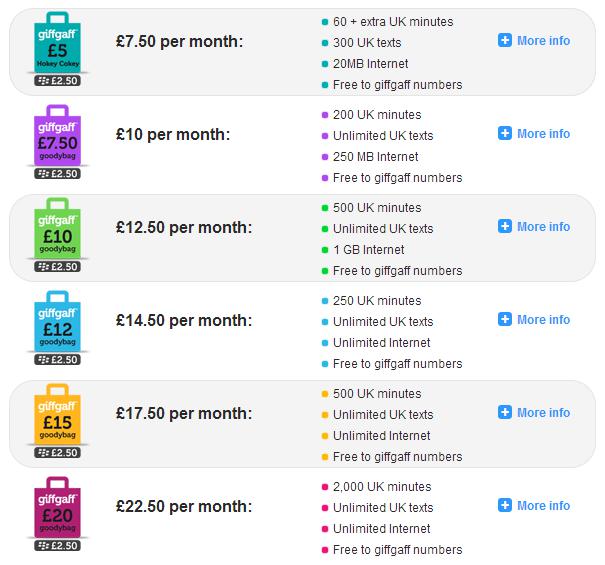
Task: Open More info link for £14.50 plan
Action: 543,320
